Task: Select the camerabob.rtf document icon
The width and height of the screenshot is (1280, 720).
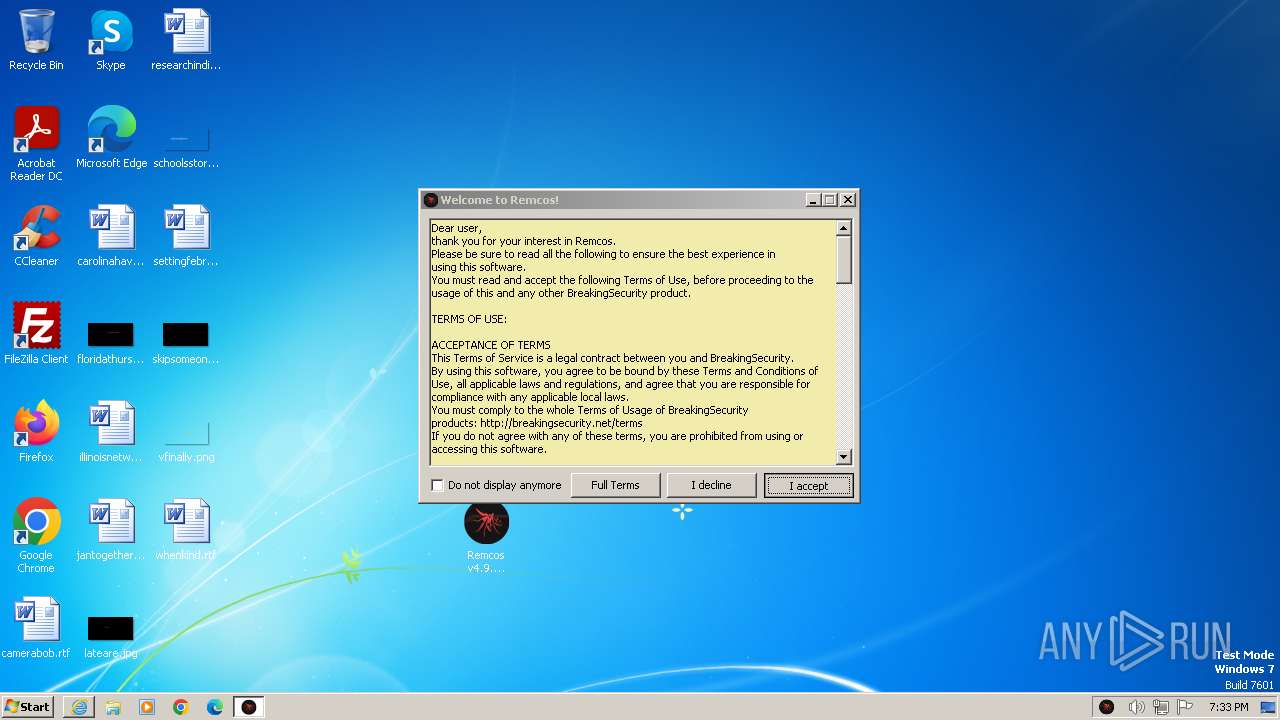Action: [36, 628]
